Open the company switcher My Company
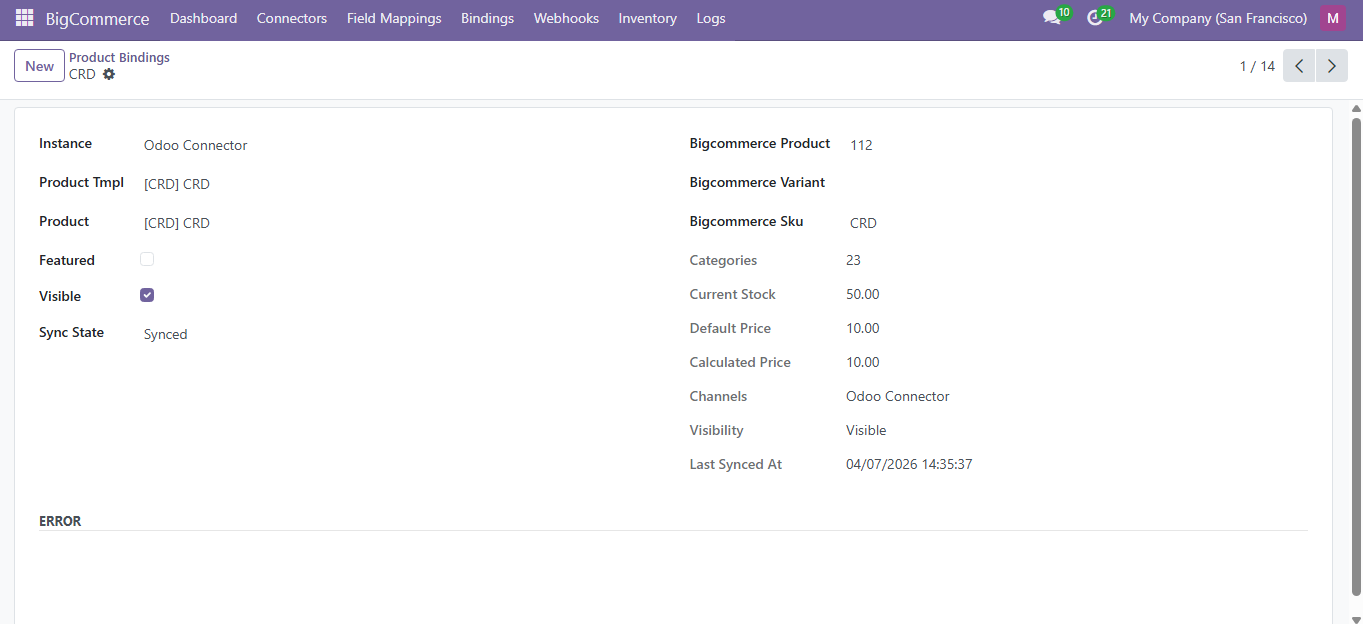This screenshot has width=1363, height=624. pyautogui.click(x=1217, y=18)
